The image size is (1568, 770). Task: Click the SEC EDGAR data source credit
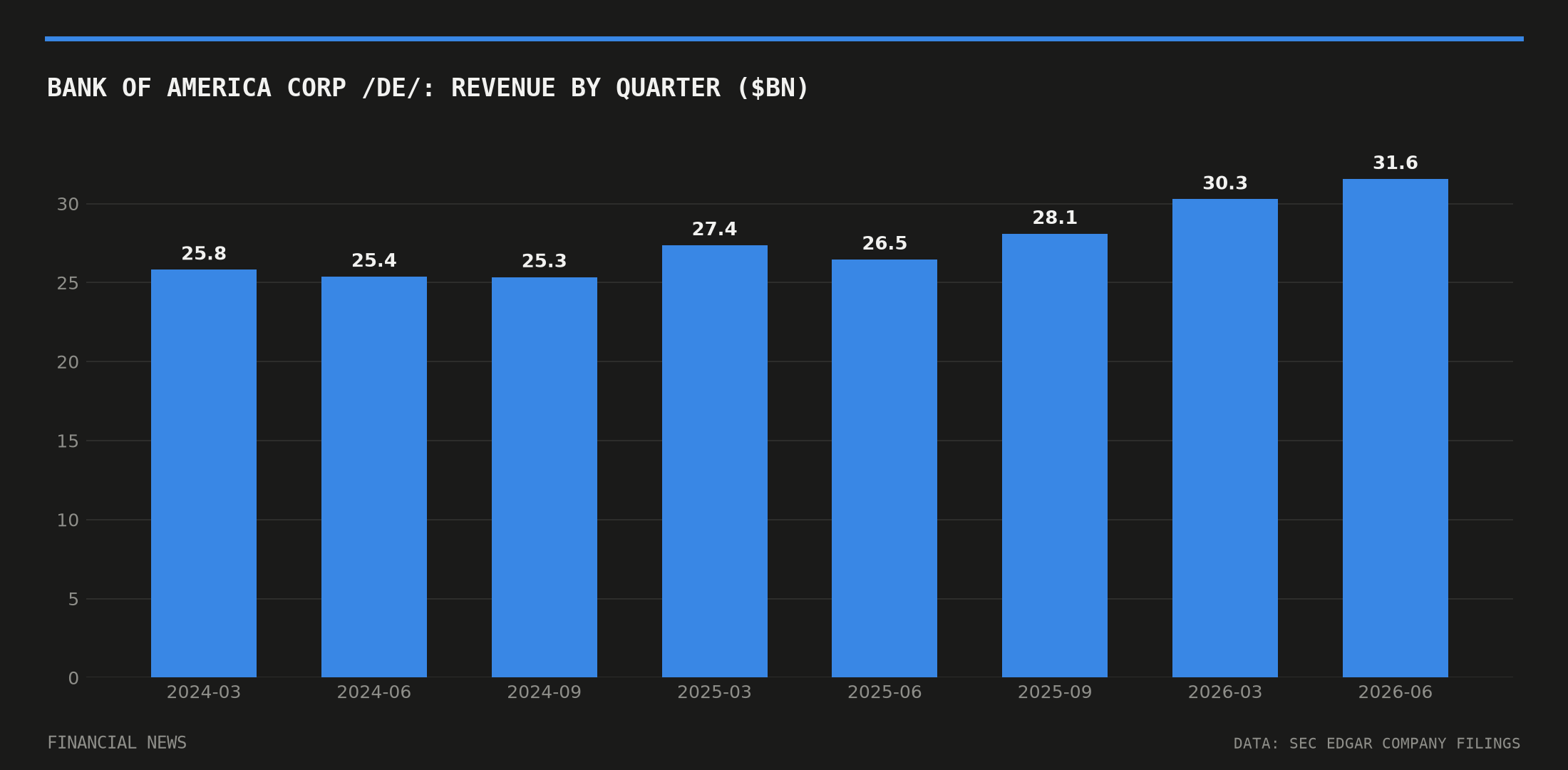[x=1377, y=744]
